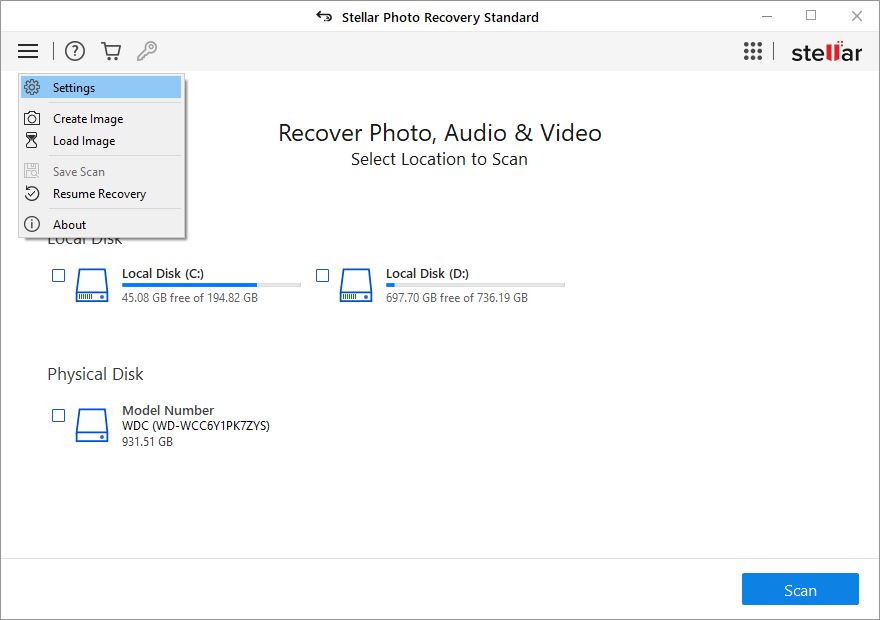The height and width of the screenshot is (620, 880).
Task: Click the Local Disk (C:) usage bar
Action: [211, 285]
